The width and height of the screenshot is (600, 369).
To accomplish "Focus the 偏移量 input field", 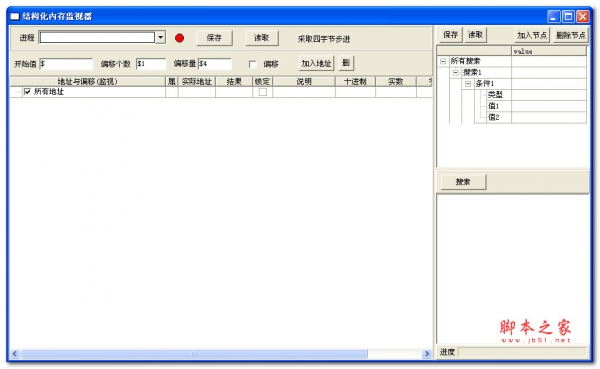I will [x=215, y=64].
